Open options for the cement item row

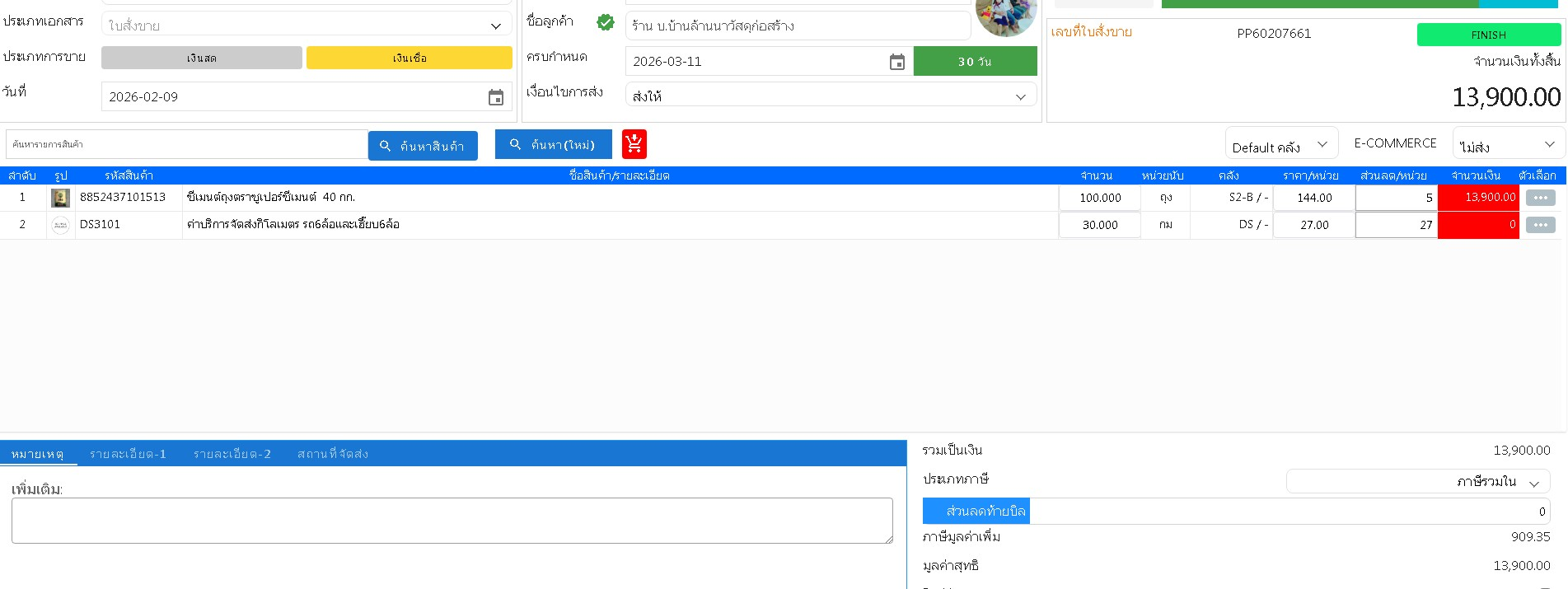click(x=1540, y=198)
